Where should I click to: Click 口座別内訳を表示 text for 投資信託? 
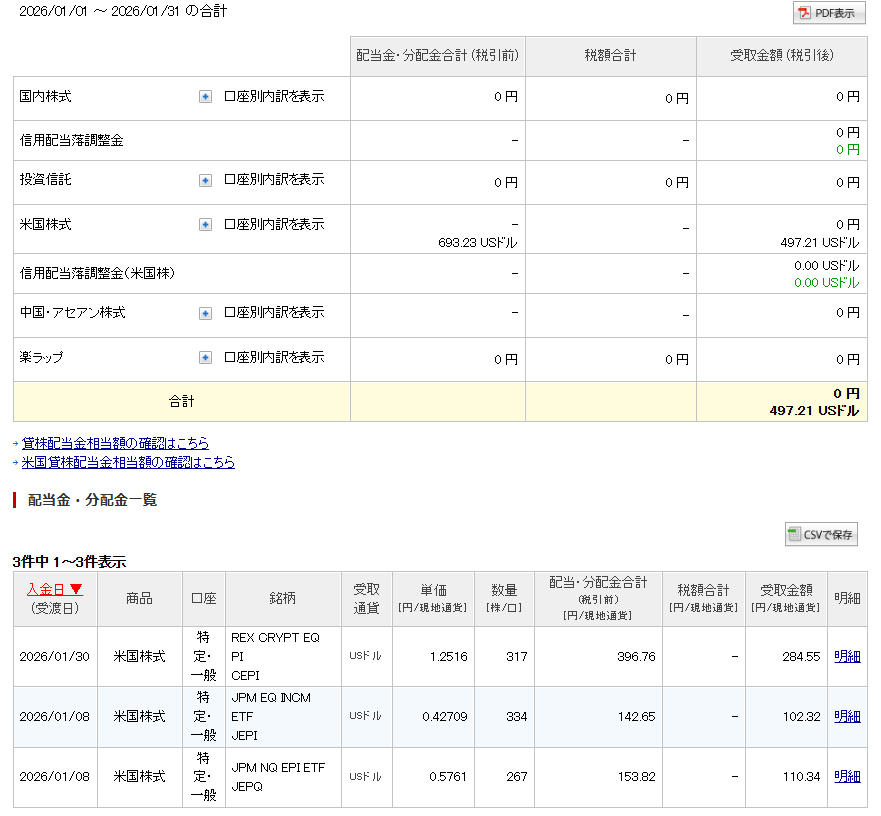tap(274, 181)
